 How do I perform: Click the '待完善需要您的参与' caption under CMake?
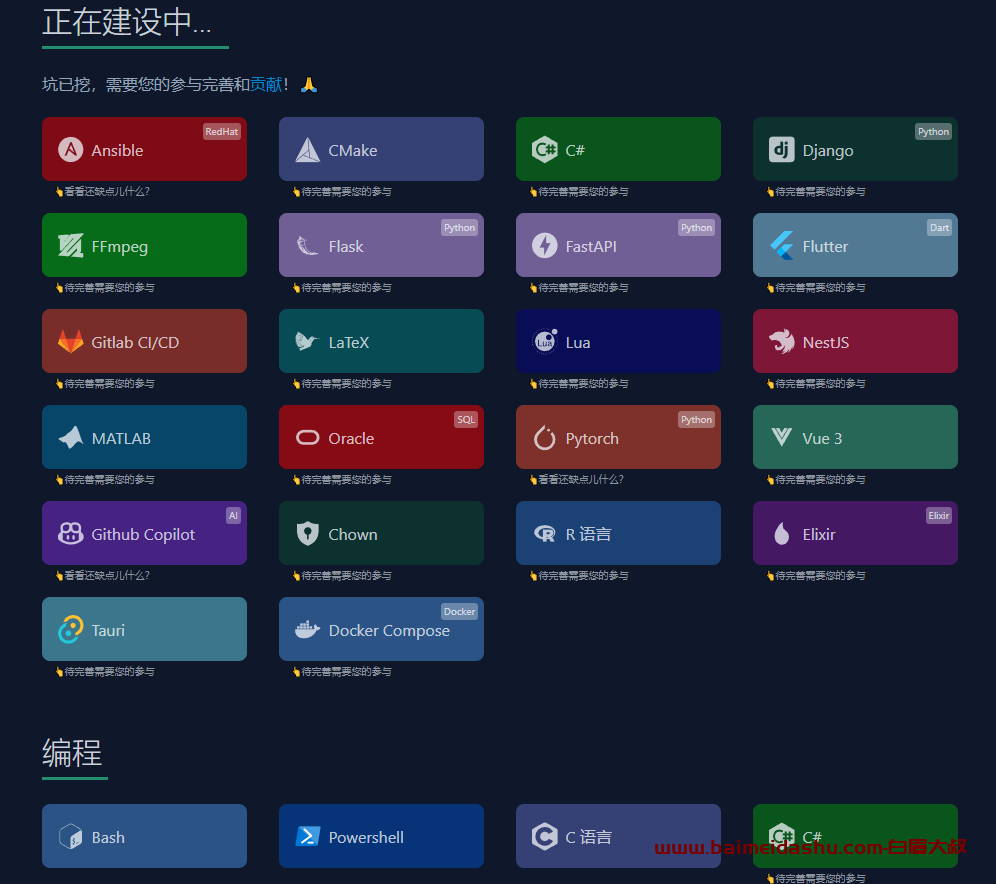[x=342, y=192]
